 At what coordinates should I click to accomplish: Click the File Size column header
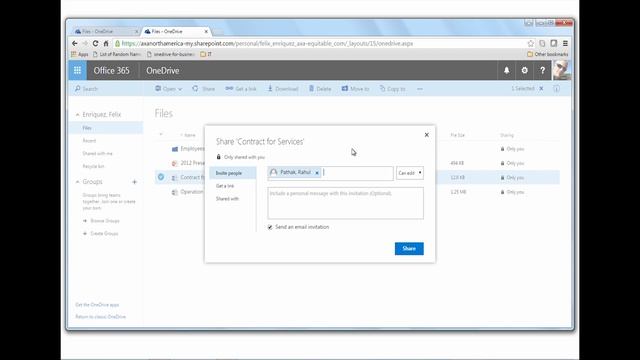[x=458, y=135]
